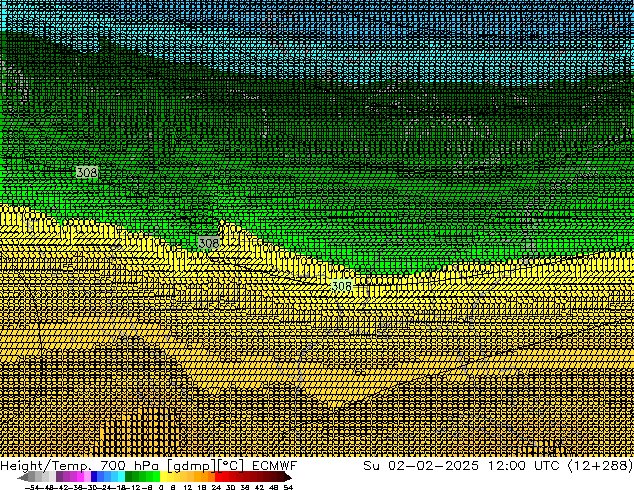Click the dark purple legend swatch
The width and height of the screenshot is (634, 490).
[59, 477]
